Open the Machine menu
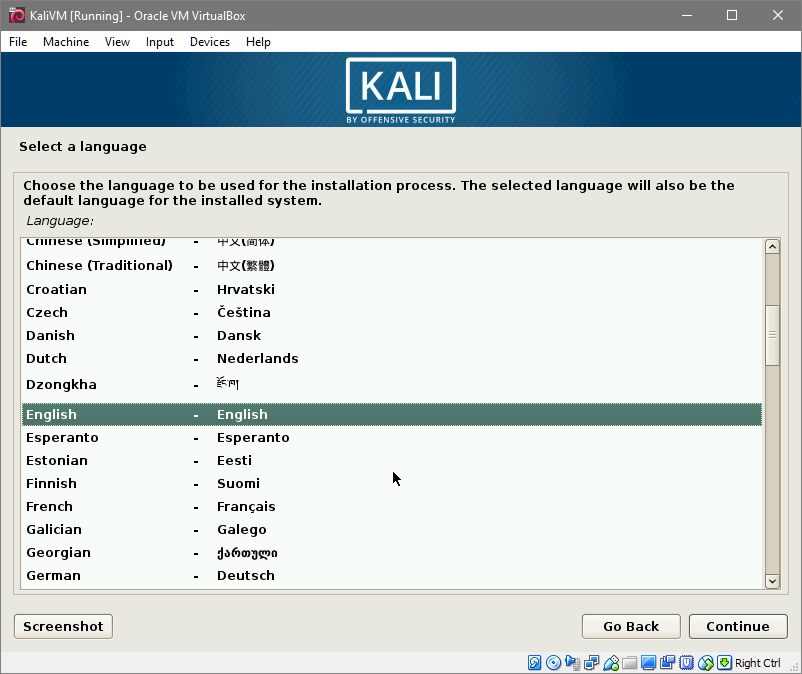802x674 pixels. point(66,42)
